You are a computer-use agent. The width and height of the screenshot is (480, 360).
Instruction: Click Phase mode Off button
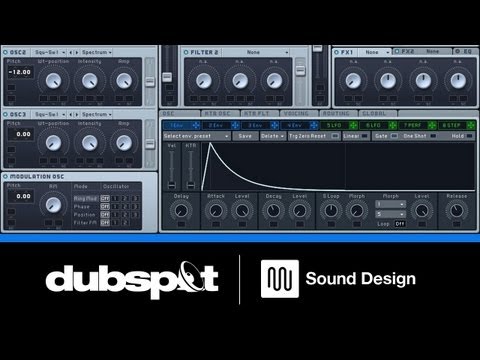(105, 207)
